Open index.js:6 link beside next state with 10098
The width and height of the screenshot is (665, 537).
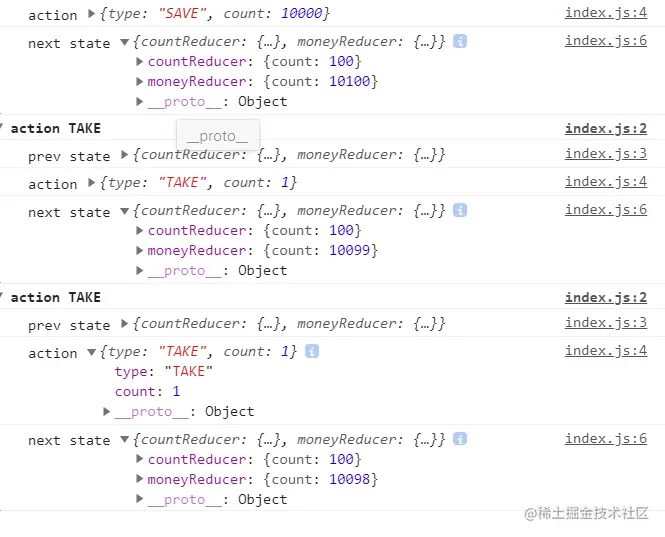pos(606,438)
